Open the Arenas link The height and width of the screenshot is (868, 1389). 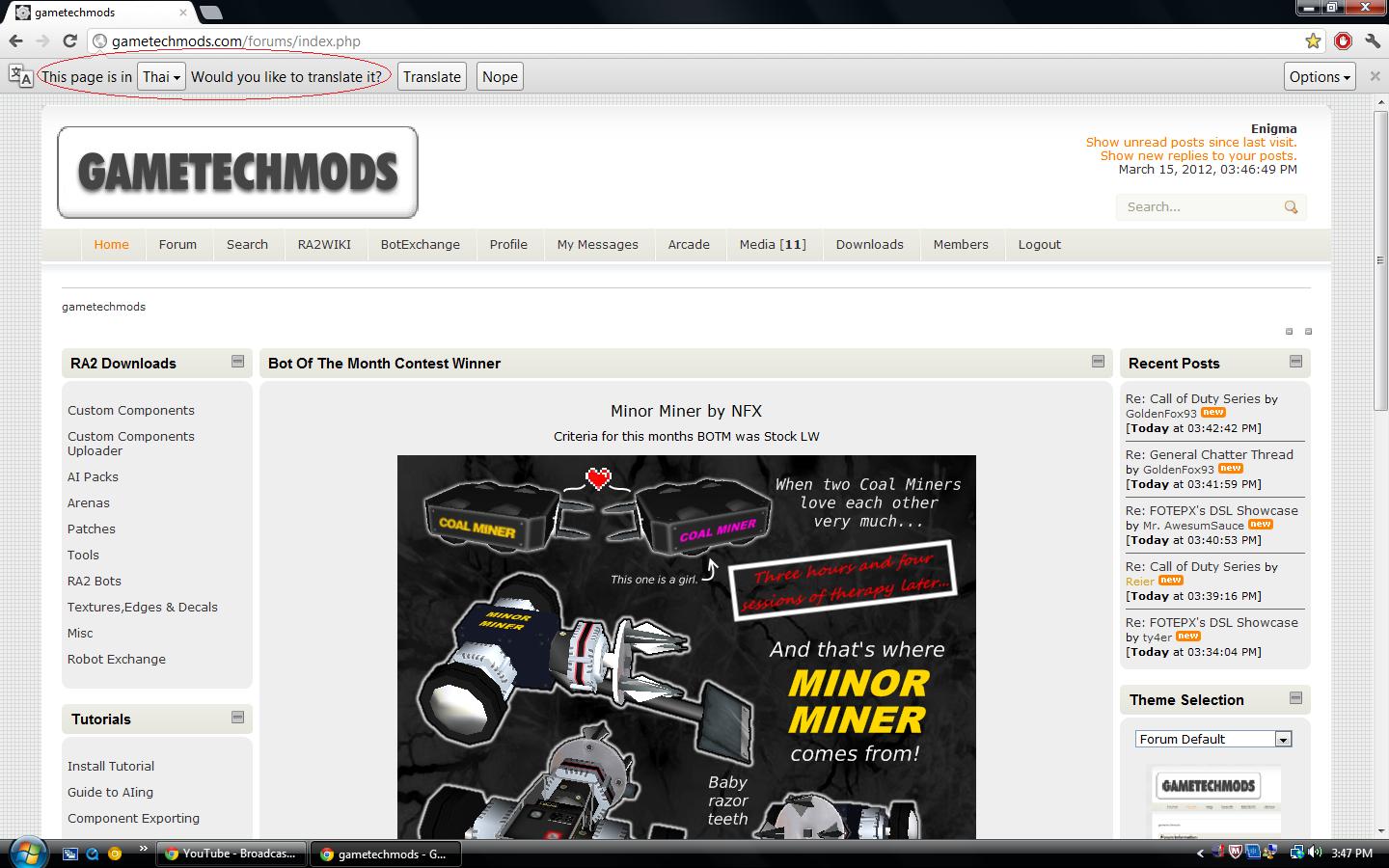pyautogui.click(x=89, y=502)
